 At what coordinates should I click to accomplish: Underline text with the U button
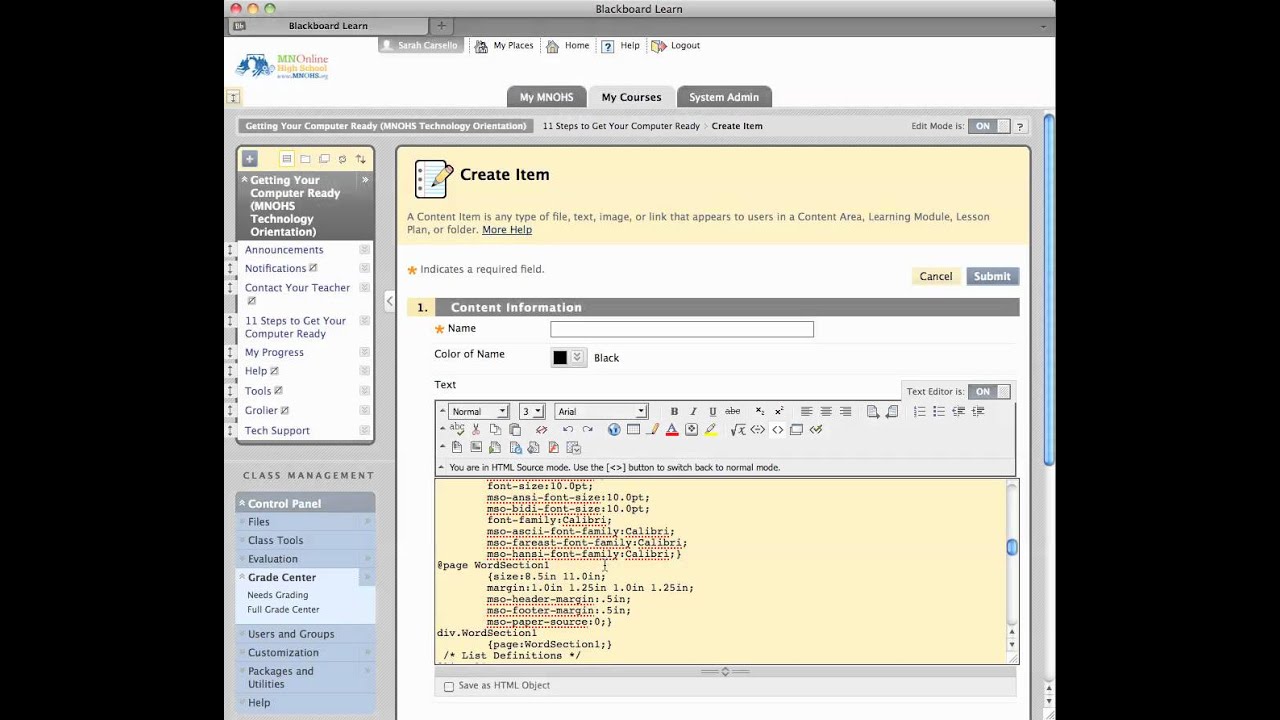(x=712, y=411)
